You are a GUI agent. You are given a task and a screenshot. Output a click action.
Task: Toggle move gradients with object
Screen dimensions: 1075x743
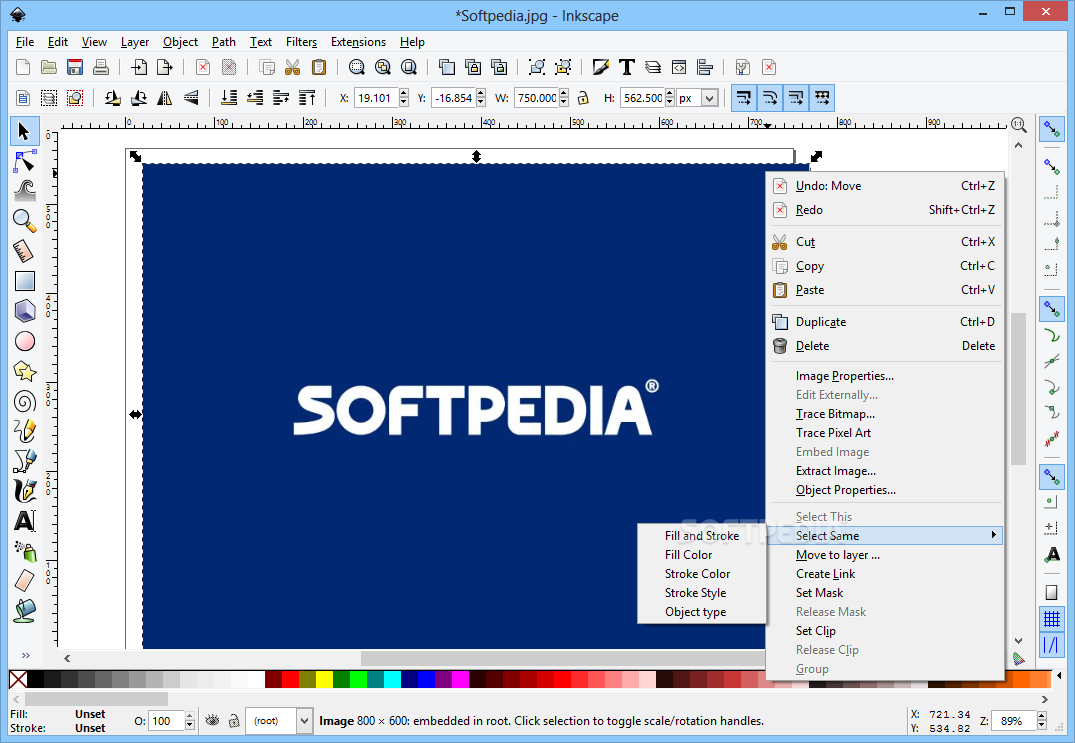[796, 98]
